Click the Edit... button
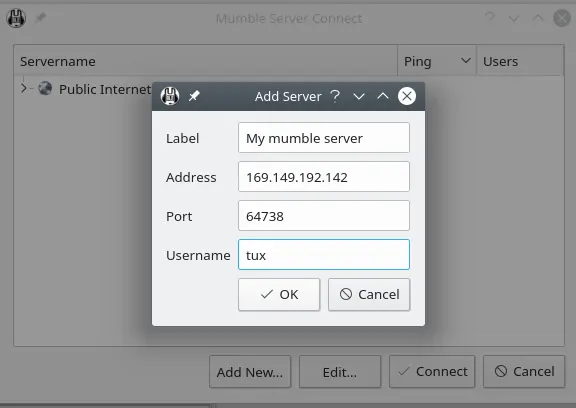 (x=340, y=372)
